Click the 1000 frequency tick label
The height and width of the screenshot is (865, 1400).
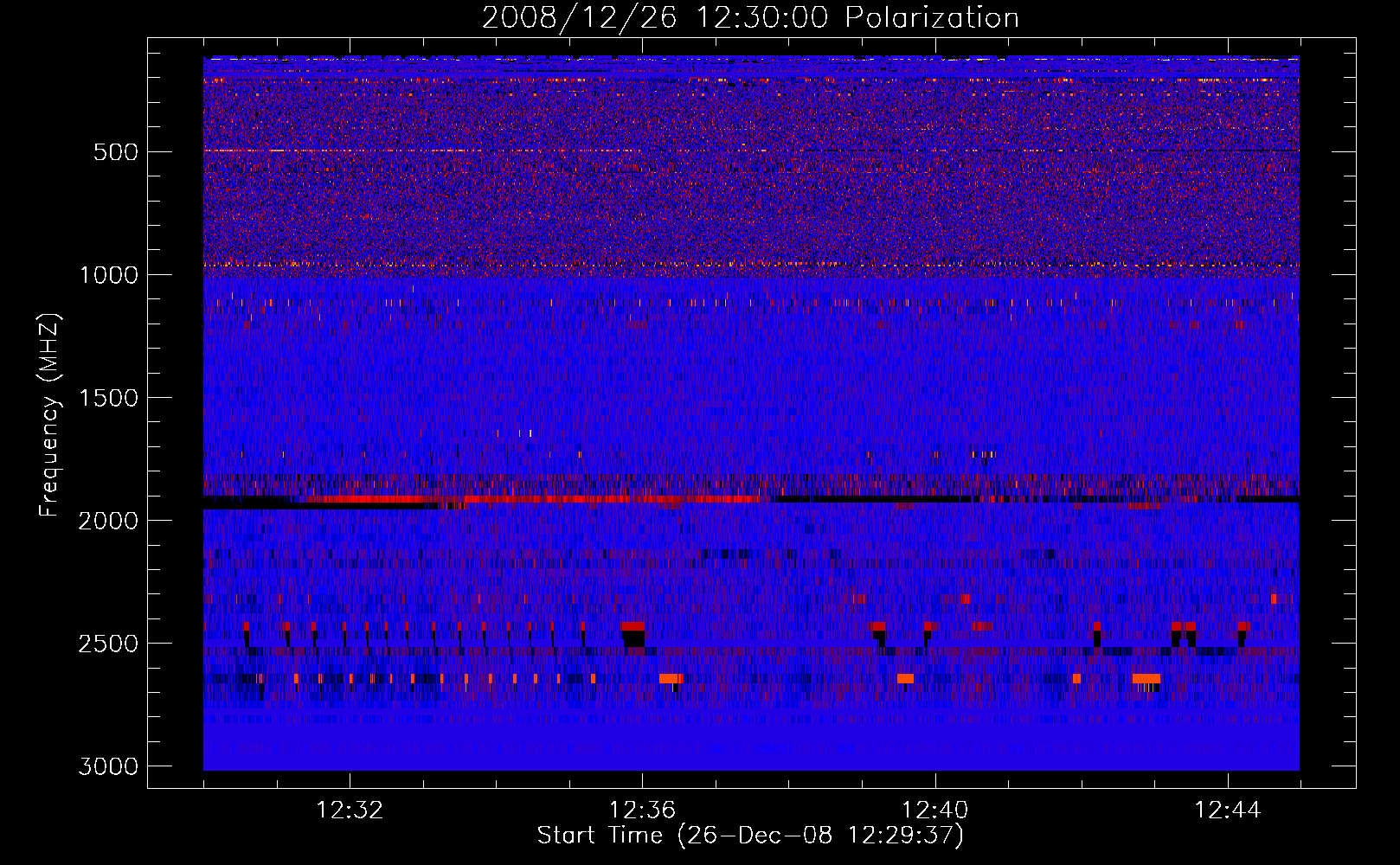(108, 275)
